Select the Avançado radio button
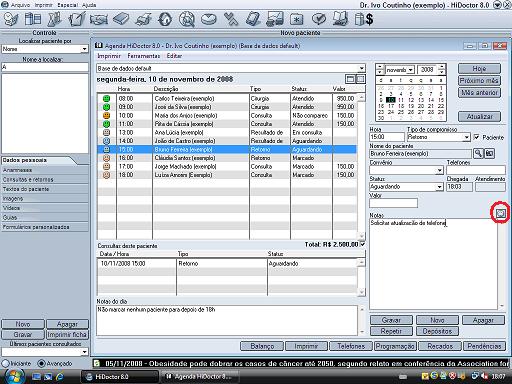The height and width of the screenshot is (384, 512). 41,363
